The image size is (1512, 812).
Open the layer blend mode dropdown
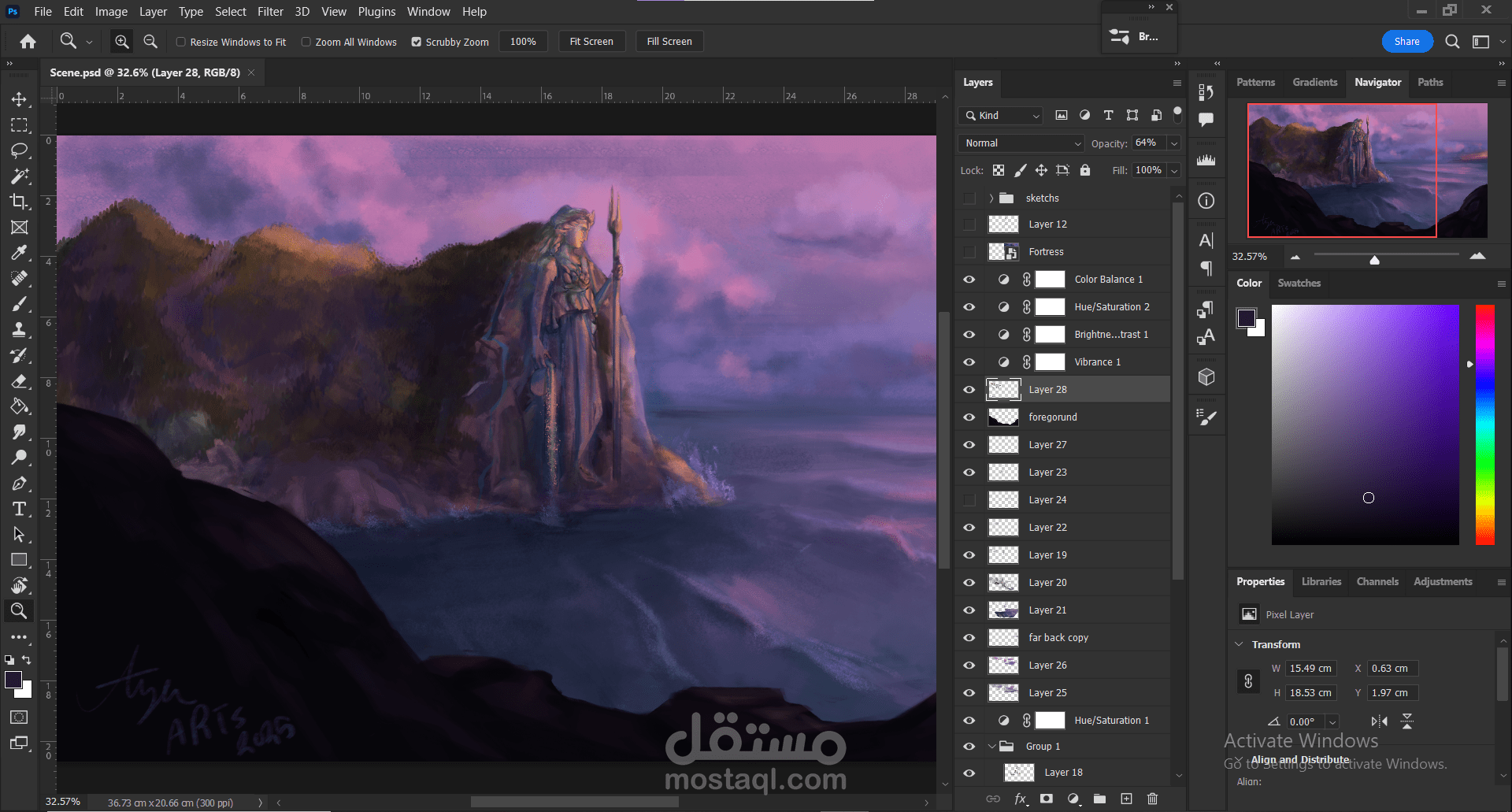[1022, 143]
